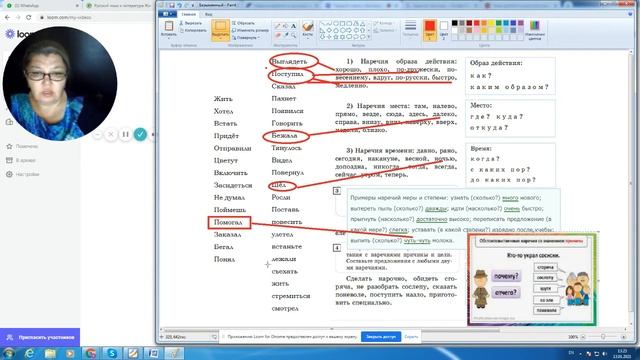Image resolution: width=640 pixels, height=360 pixels.
Task: Open the Windows Start menu orb
Action: point(8,353)
